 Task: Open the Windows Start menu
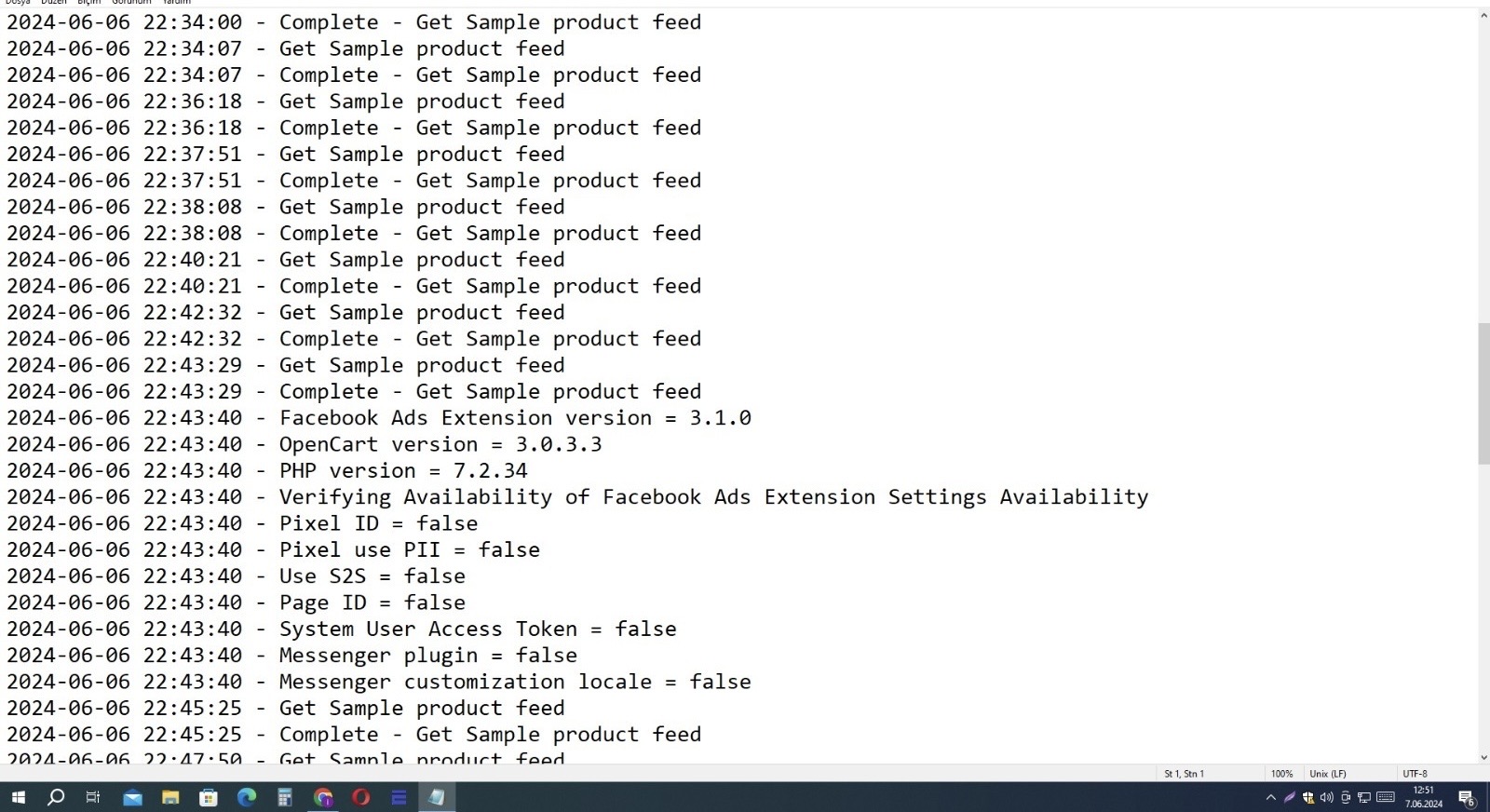(18, 797)
